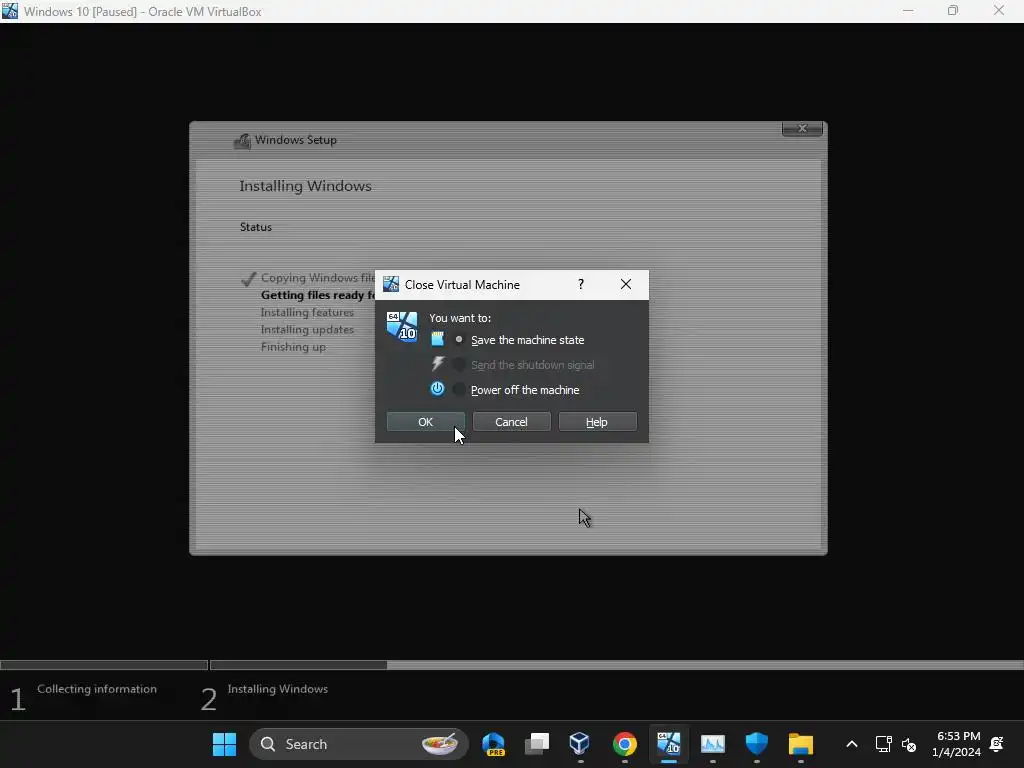Open the Windows Start menu
The height and width of the screenshot is (768, 1024).
(224, 744)
